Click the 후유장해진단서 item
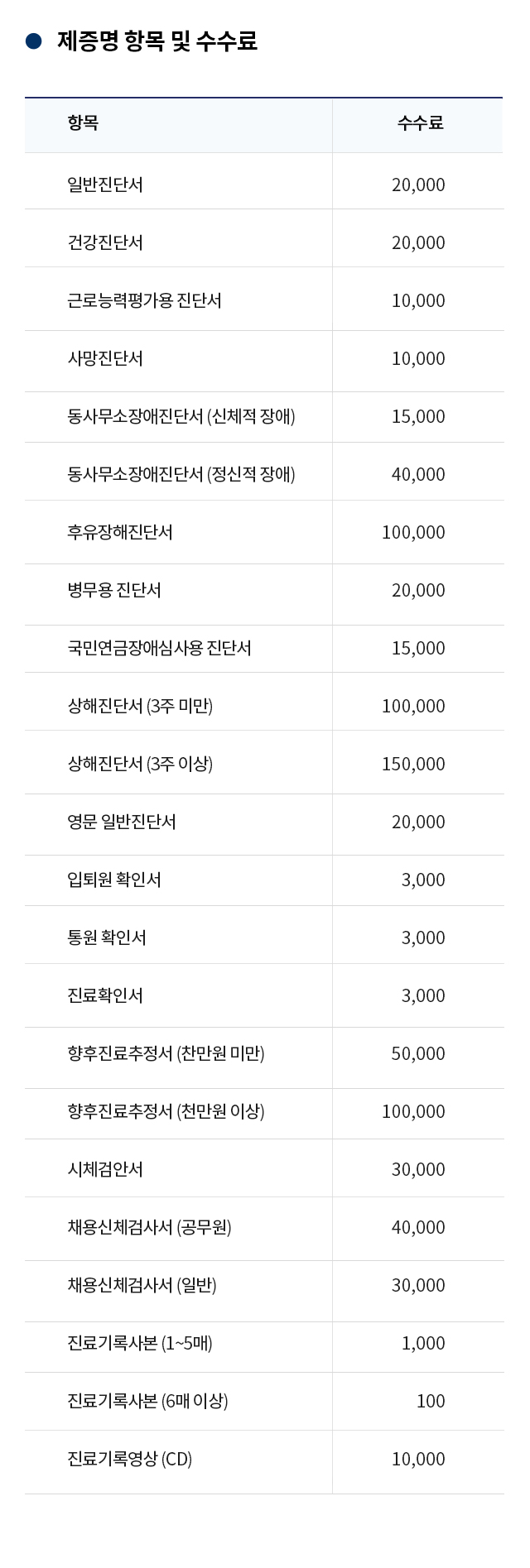The width and height of the screenshot is (530, 1568). click(120, 532)
